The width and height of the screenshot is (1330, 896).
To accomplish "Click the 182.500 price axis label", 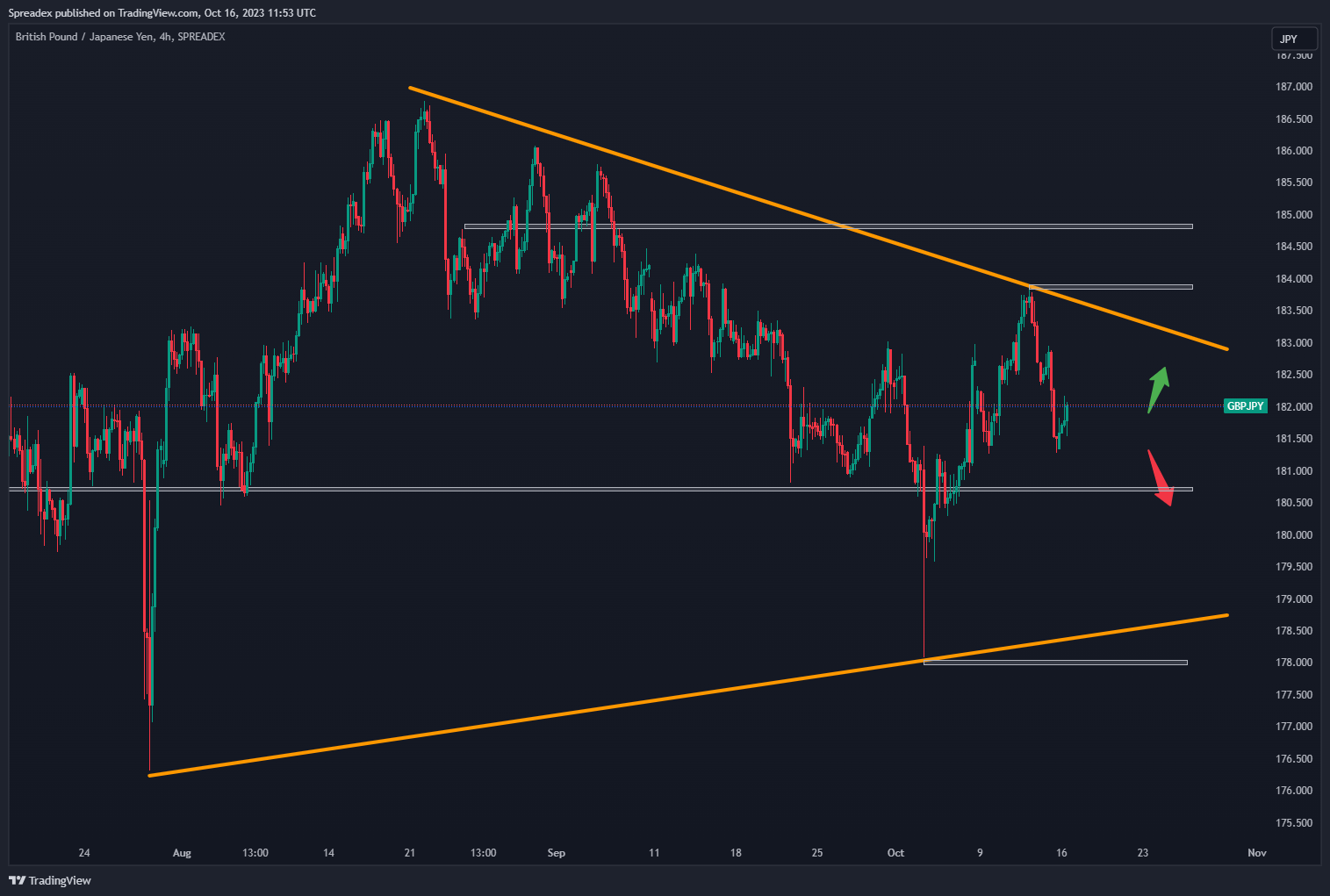I will [x=1294, y=375].
